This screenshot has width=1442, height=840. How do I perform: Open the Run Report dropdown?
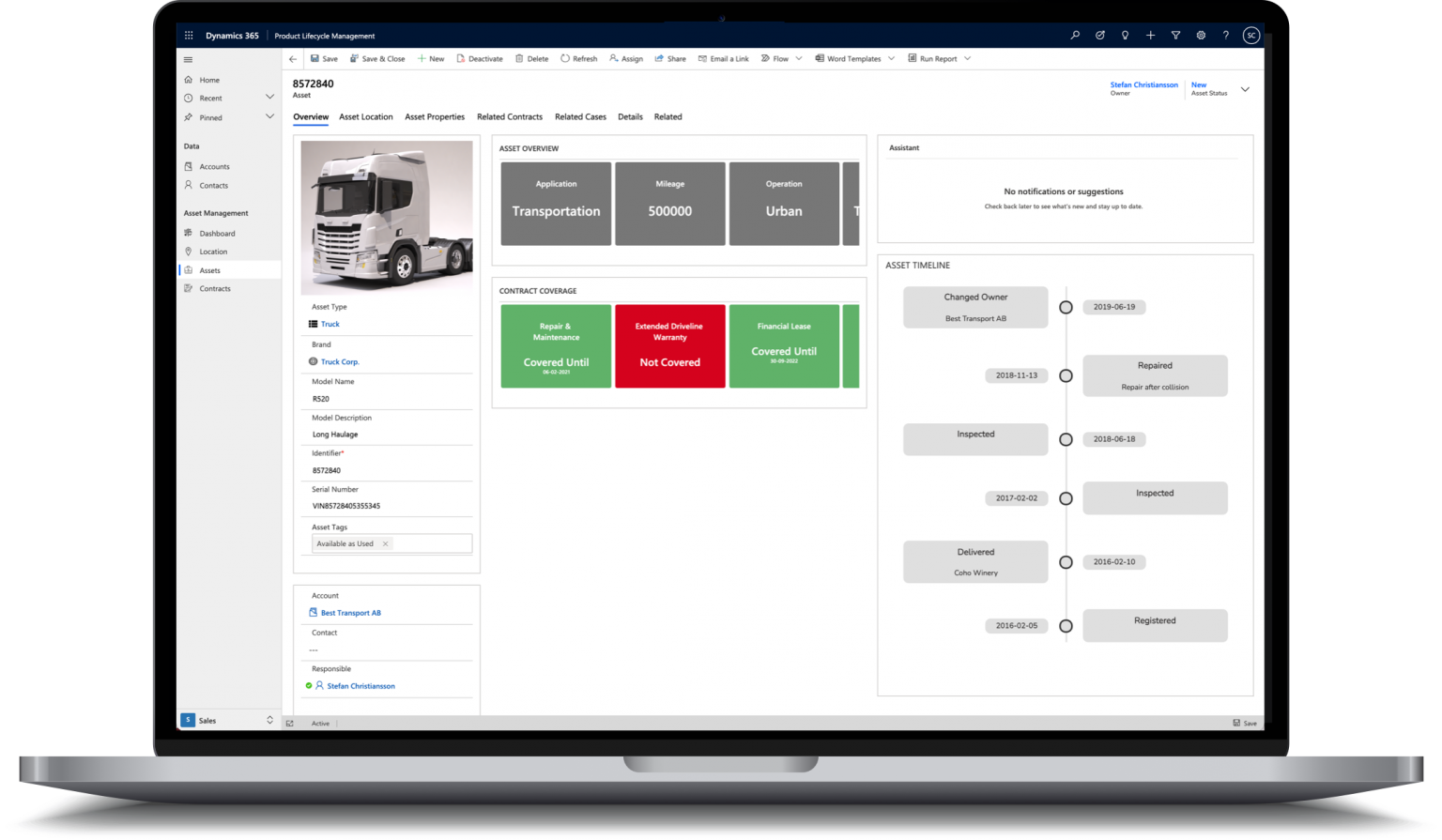pyautogui.click(x=967, y=59)
